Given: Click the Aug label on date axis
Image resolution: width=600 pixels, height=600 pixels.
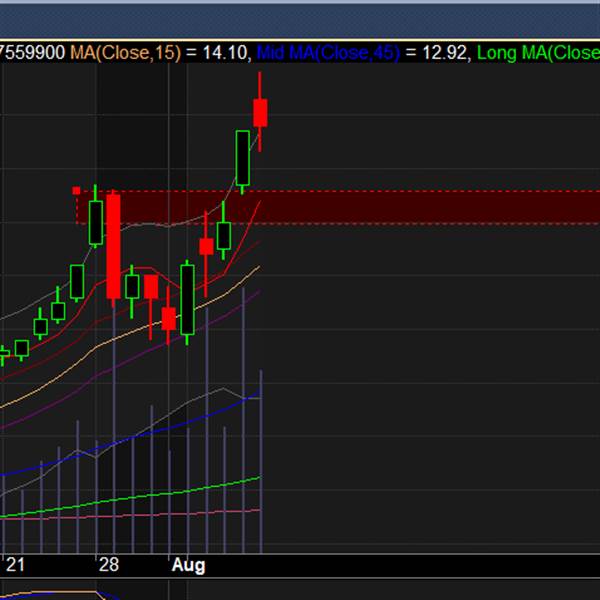Looking at the screenshot, I should (x=189, y=565).
